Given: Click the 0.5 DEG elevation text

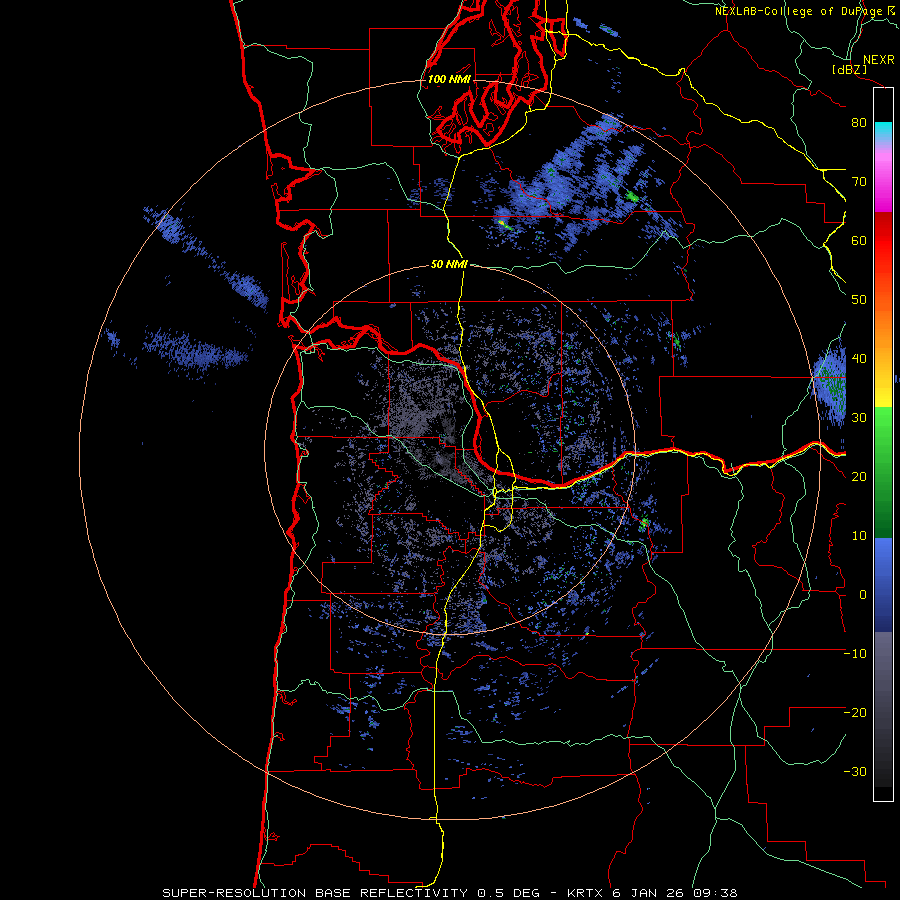Looking at the screenshot, I should (x=509, y=893).
